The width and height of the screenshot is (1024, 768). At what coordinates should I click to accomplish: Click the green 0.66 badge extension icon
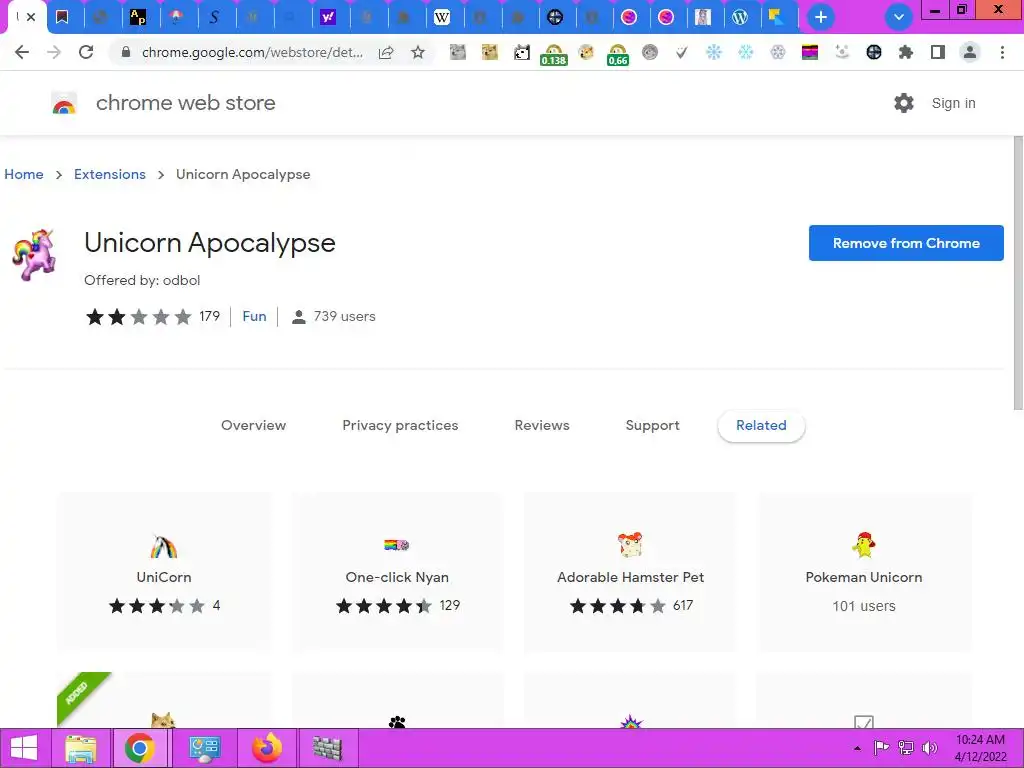[x=617, y=54]
